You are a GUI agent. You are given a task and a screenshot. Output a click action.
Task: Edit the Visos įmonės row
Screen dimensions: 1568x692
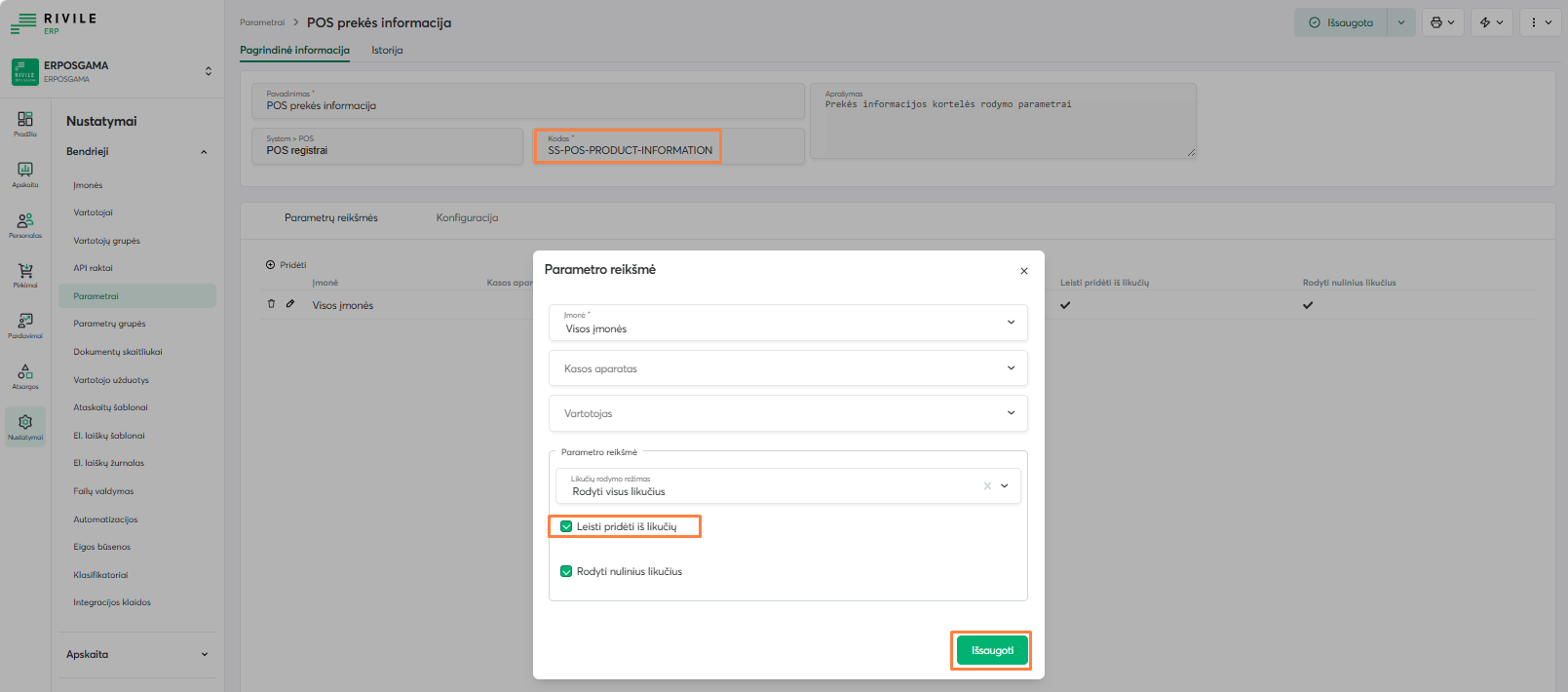[289, 304]
